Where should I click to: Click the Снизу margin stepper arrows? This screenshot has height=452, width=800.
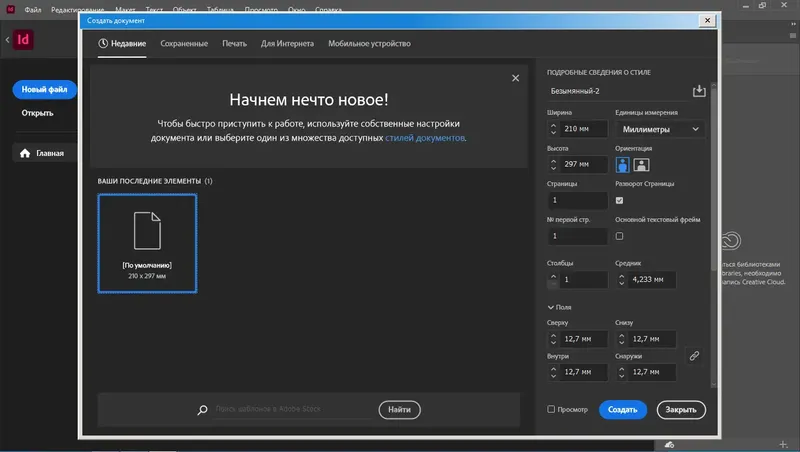pos(621,339)
